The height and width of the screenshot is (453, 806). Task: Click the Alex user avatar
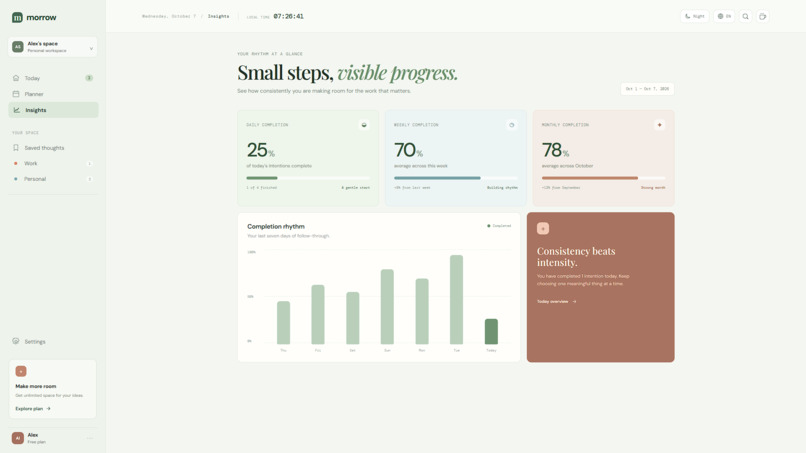[17, 438]
